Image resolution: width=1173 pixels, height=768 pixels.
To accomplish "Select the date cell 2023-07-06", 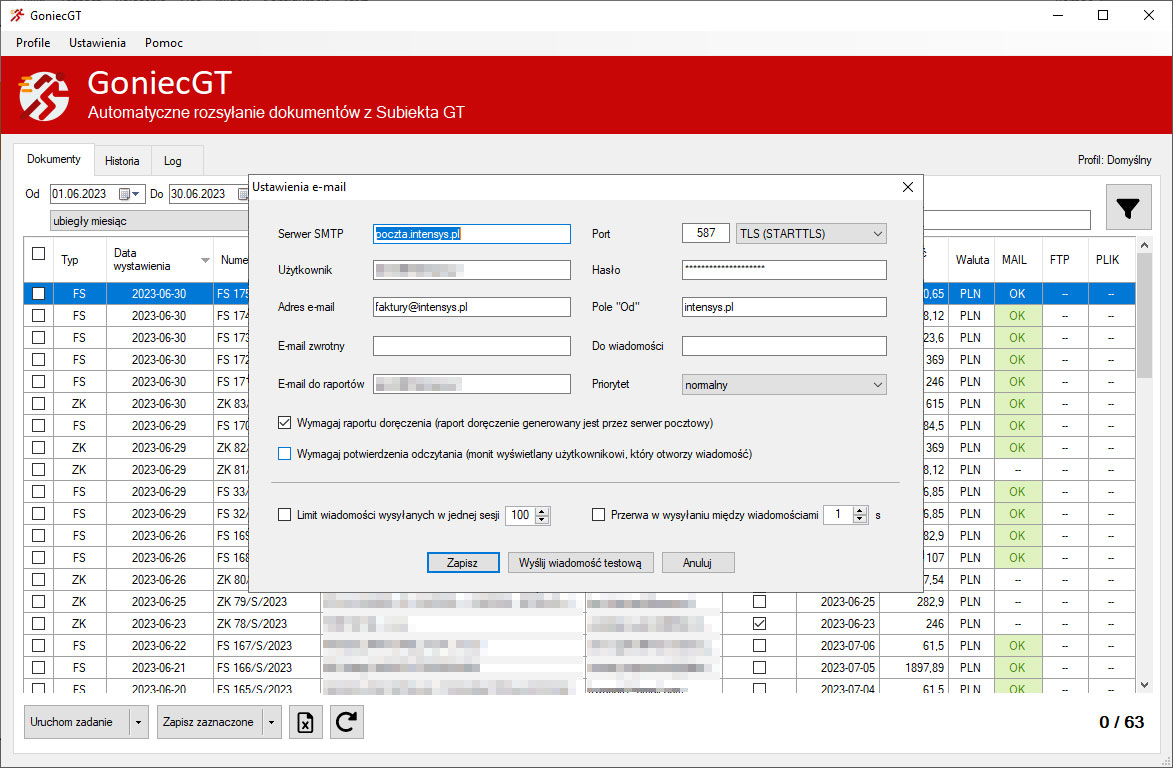I will tap(838, 645).
